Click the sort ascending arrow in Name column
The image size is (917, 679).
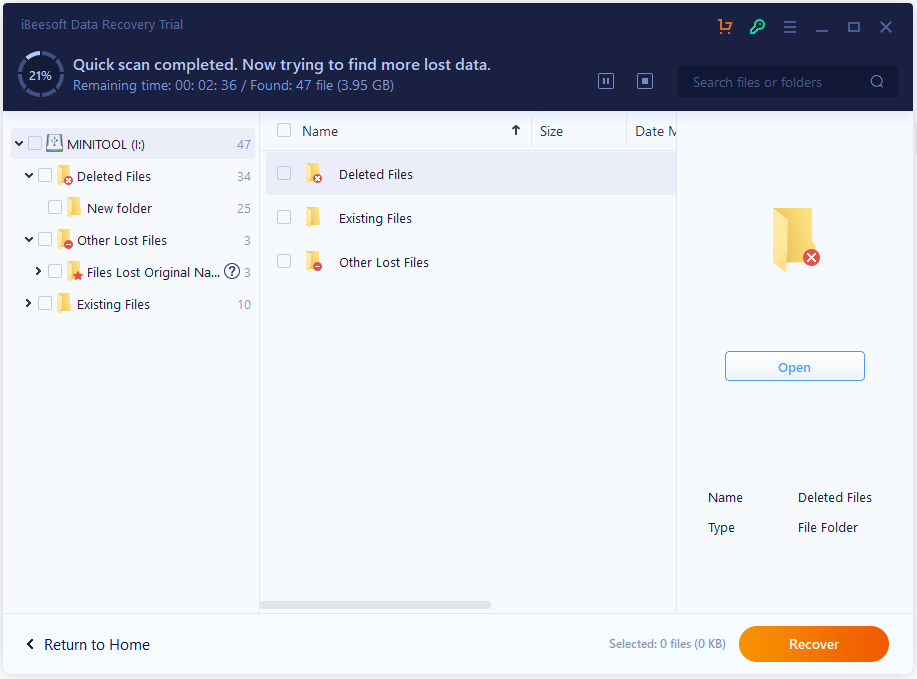click(x=516, y=130)
